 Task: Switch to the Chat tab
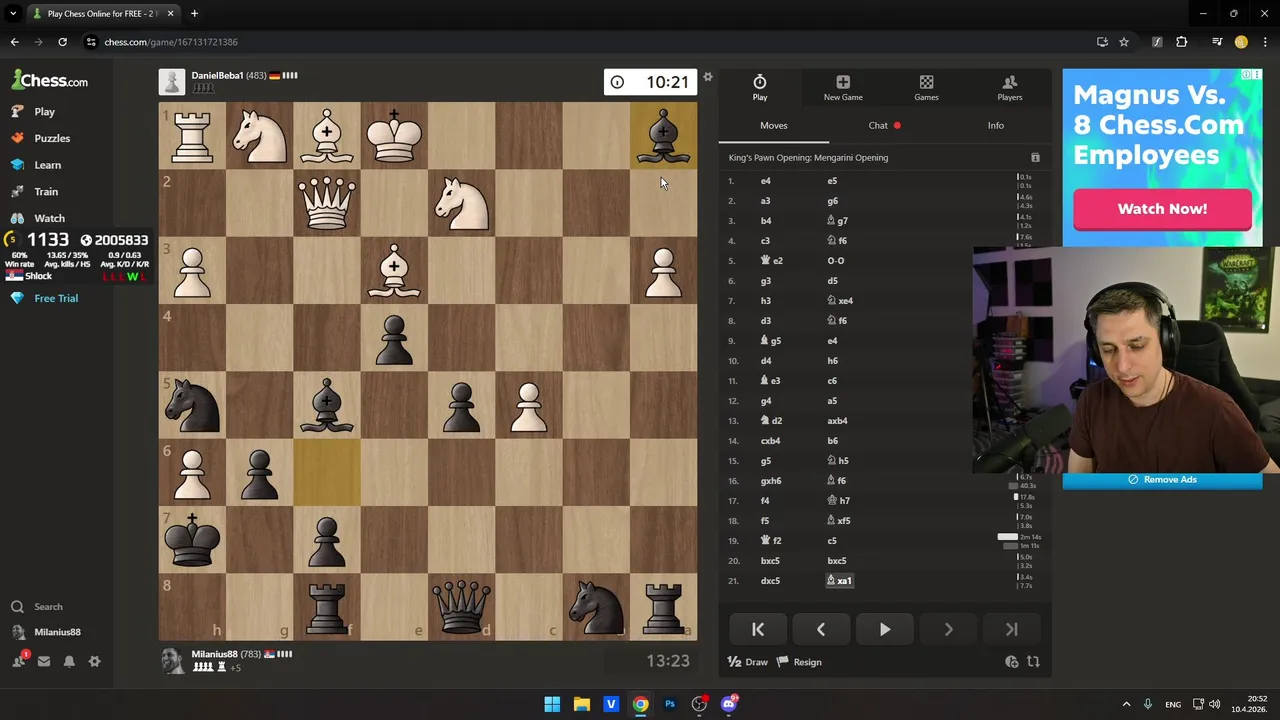pyautogui.click(x=884, y=126)
